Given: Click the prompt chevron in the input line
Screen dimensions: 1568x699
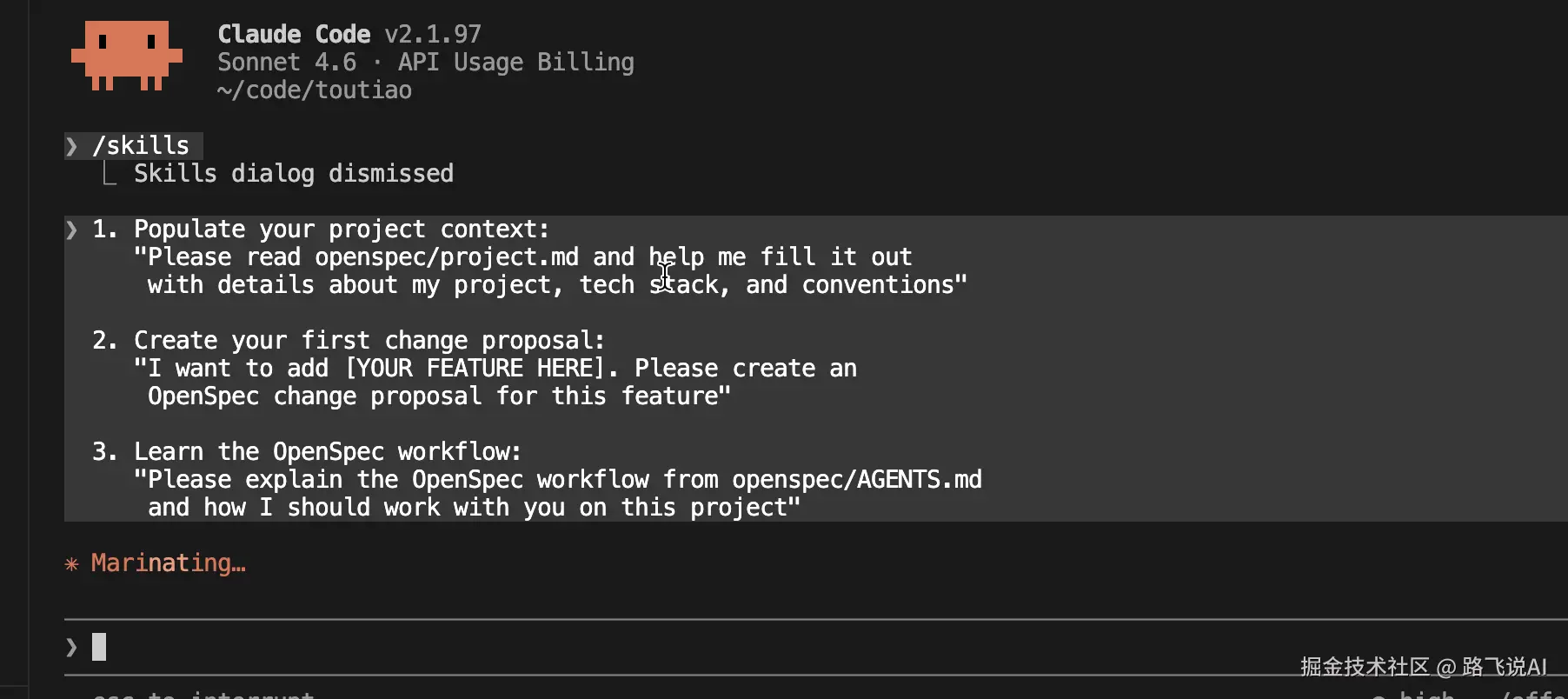Looking at the screenshot, I should tap(71, 647).
